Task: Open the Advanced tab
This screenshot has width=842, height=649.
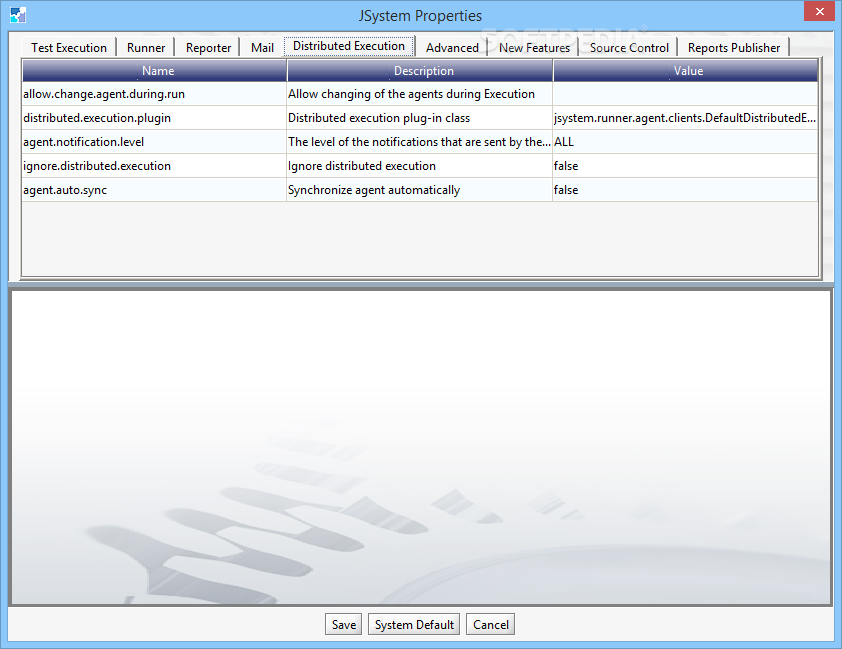Action: 452,48
